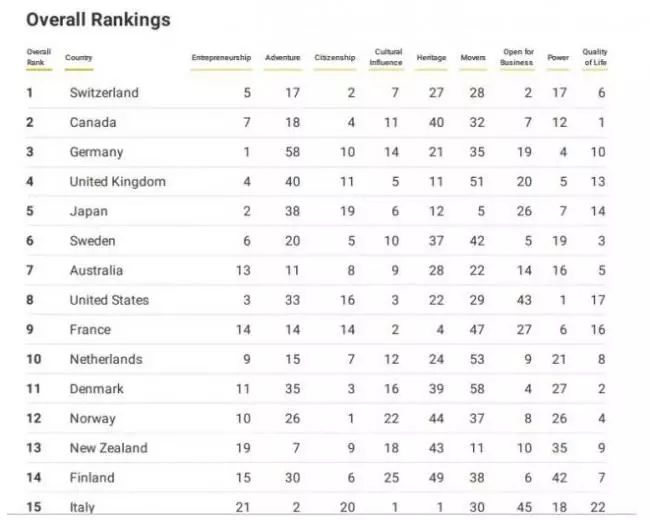Click the Country column header
Image resolution: width=650 pixels, height=520 pixels.
point(79,58)
